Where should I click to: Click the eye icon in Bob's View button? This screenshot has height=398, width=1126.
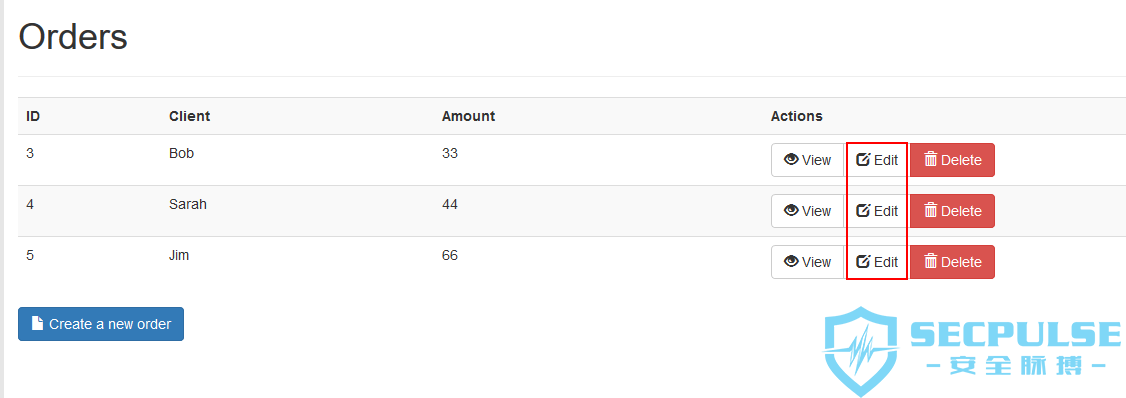[x=791, y=159]
